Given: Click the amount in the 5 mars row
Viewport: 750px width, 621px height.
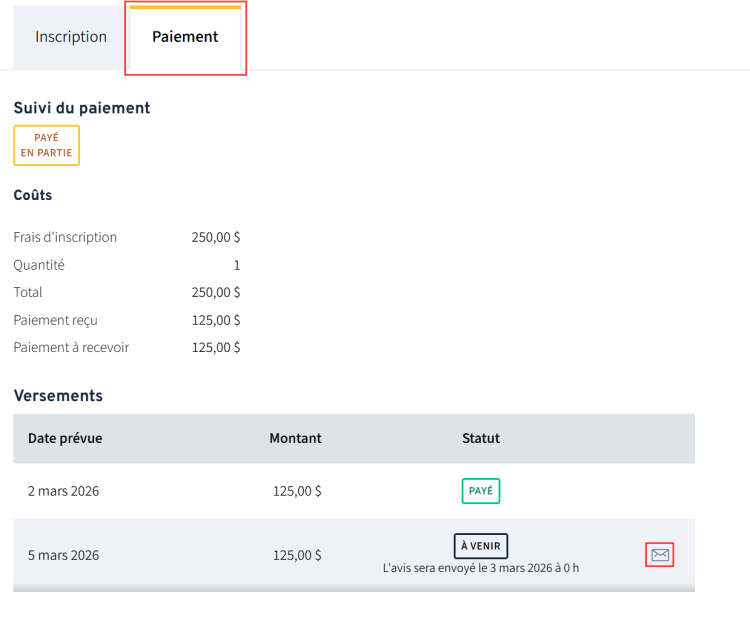Looking at the screenshot, I should coord(297,555).
